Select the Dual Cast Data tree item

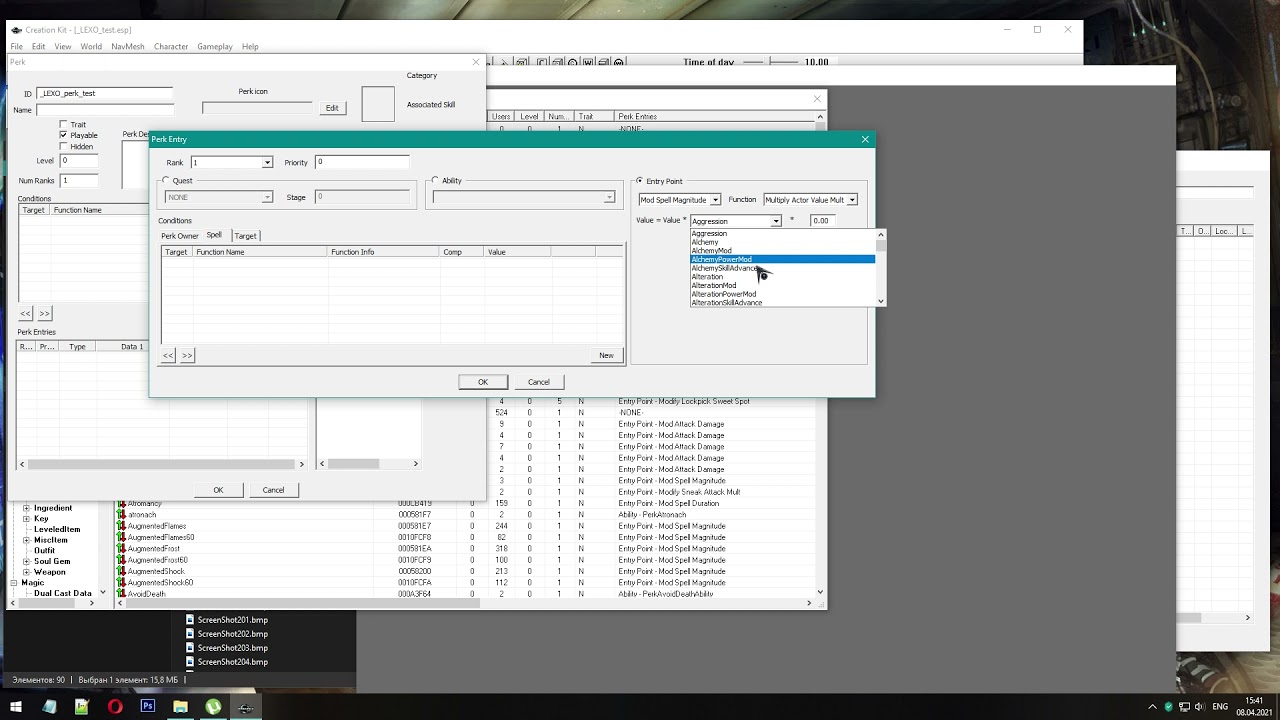click(63, 593)
